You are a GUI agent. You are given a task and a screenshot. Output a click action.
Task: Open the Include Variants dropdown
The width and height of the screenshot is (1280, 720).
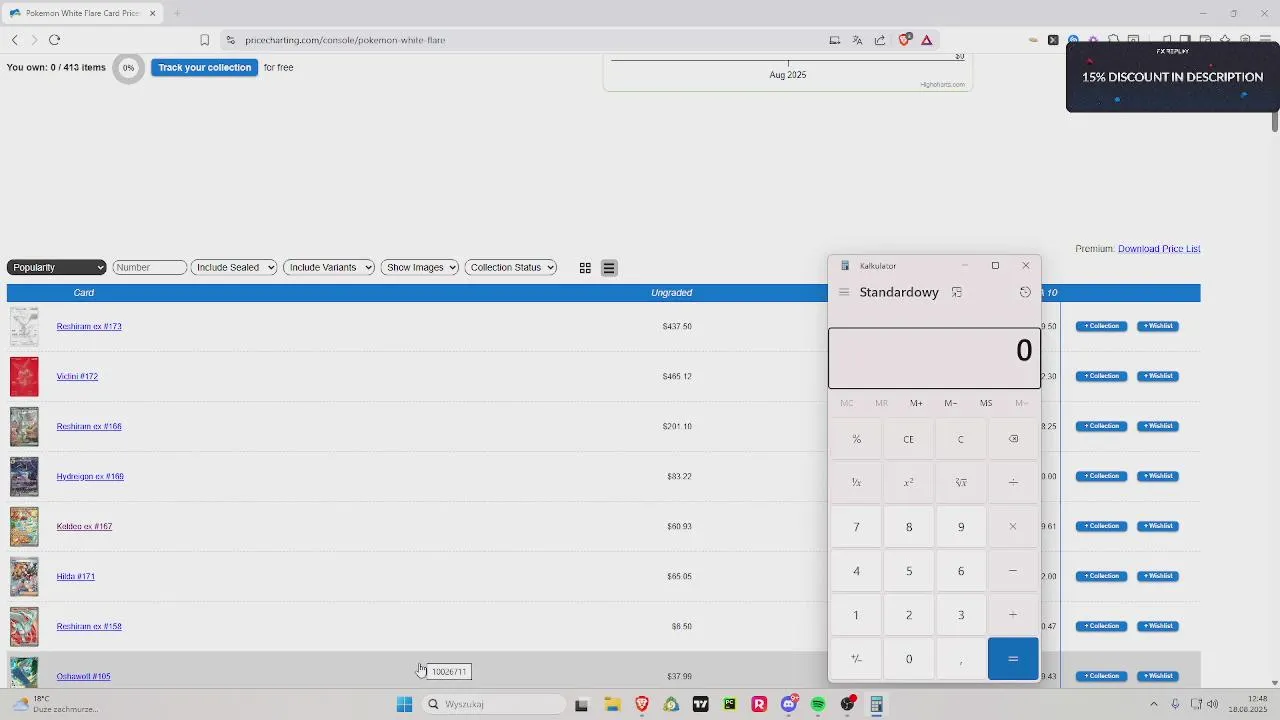coord(329,267)
